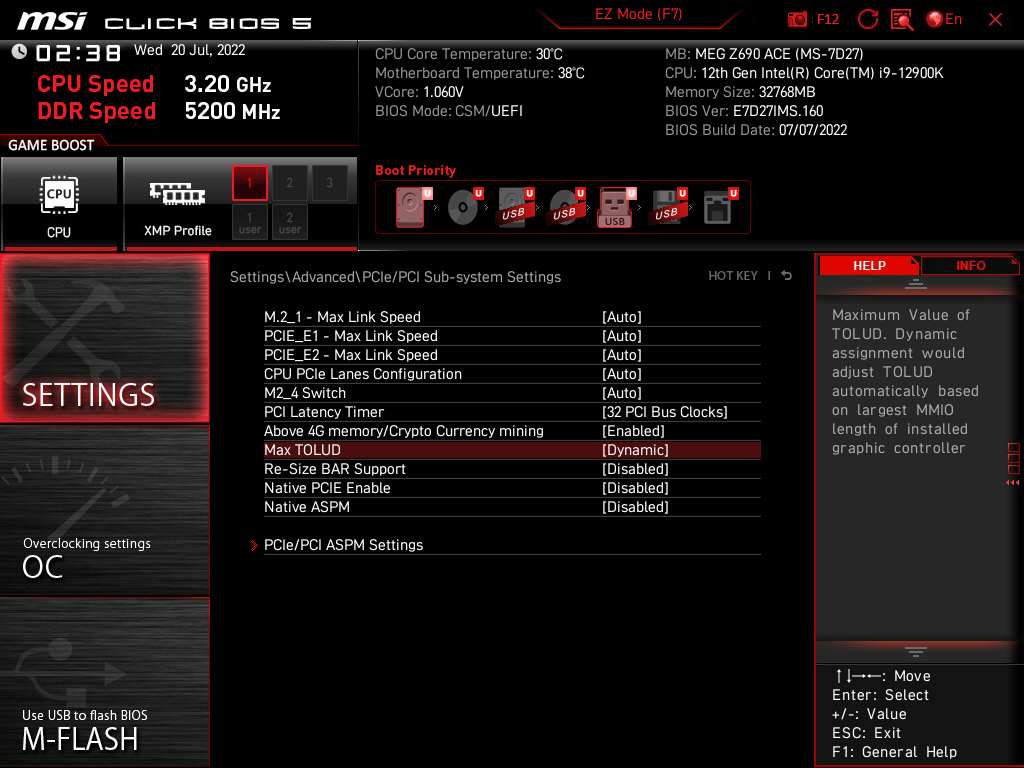1024x768 pixels.
Task: Select the USB hard disk boot device icon
Action: pyautogui.click(x=515, y=207)
